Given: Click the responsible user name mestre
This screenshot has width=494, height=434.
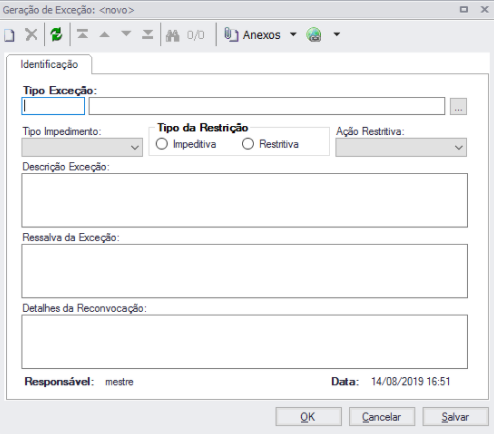Looking at the screenshot, I should coord(119,382).
